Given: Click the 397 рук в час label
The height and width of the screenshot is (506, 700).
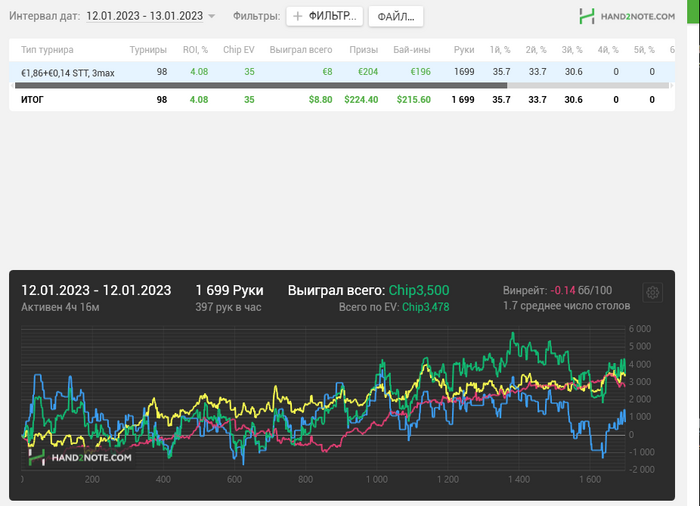Looking at the screenshot, I should [x=228, y=307].
